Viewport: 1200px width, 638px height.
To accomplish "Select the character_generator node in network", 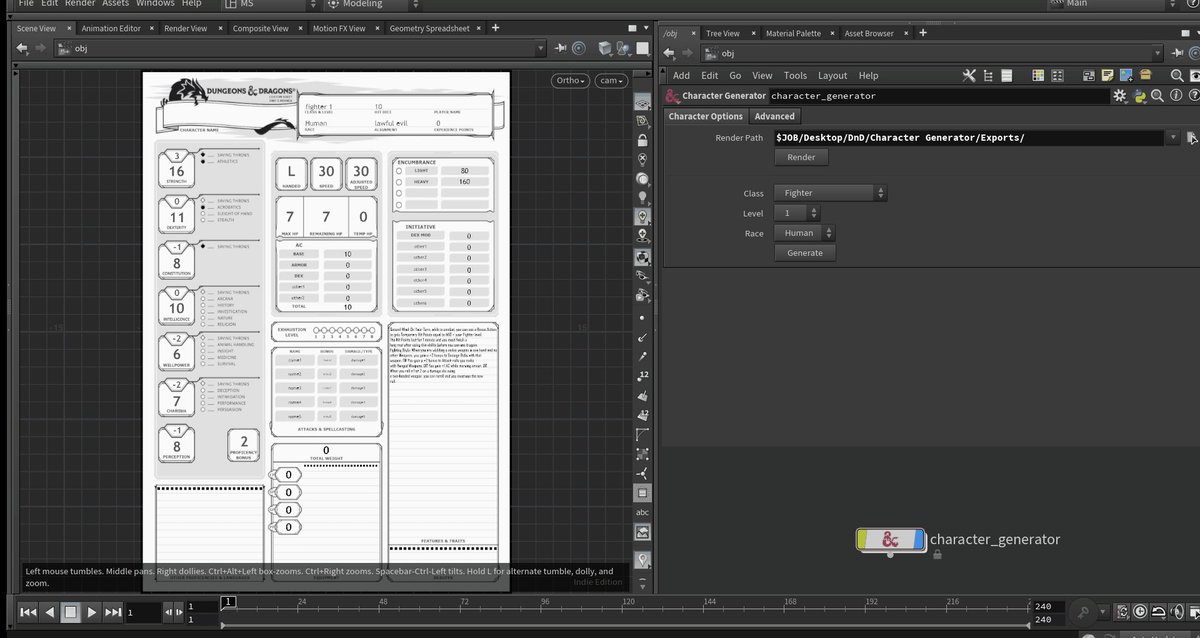I will click(890, 539).
